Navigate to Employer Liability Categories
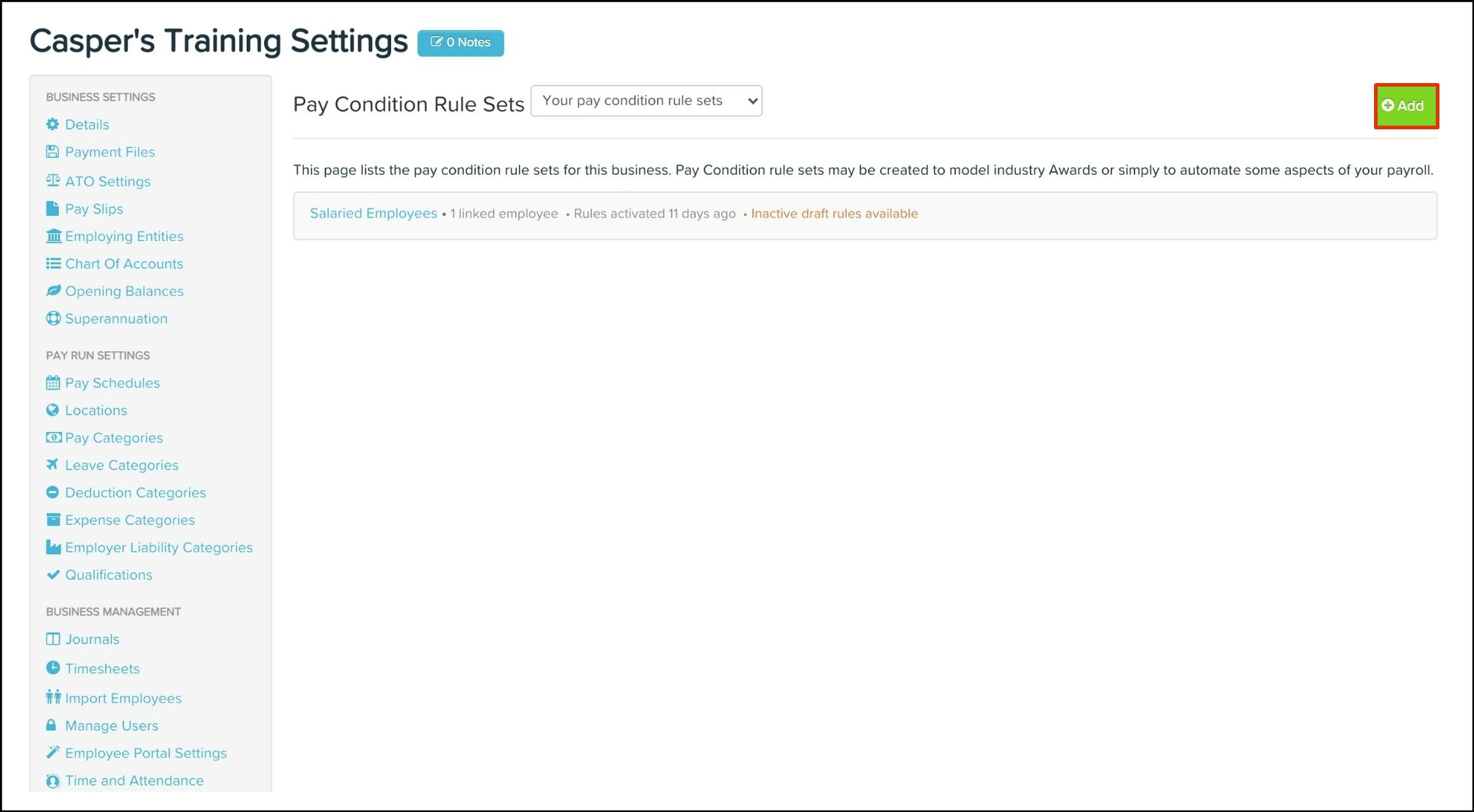The height and width of the screenshot is (812, 1474). 158,547
